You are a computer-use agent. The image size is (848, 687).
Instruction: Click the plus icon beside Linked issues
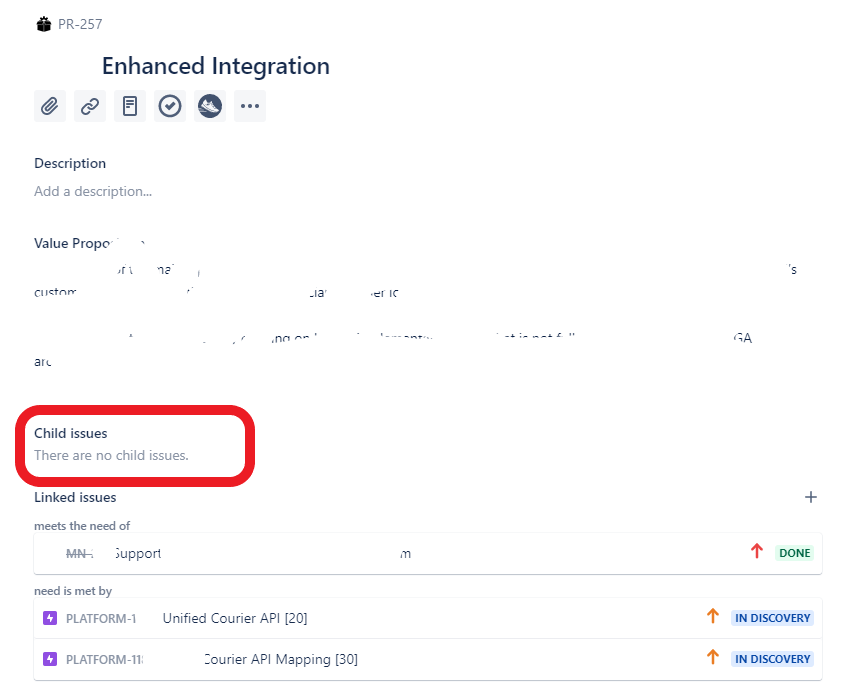pos(811,497)
